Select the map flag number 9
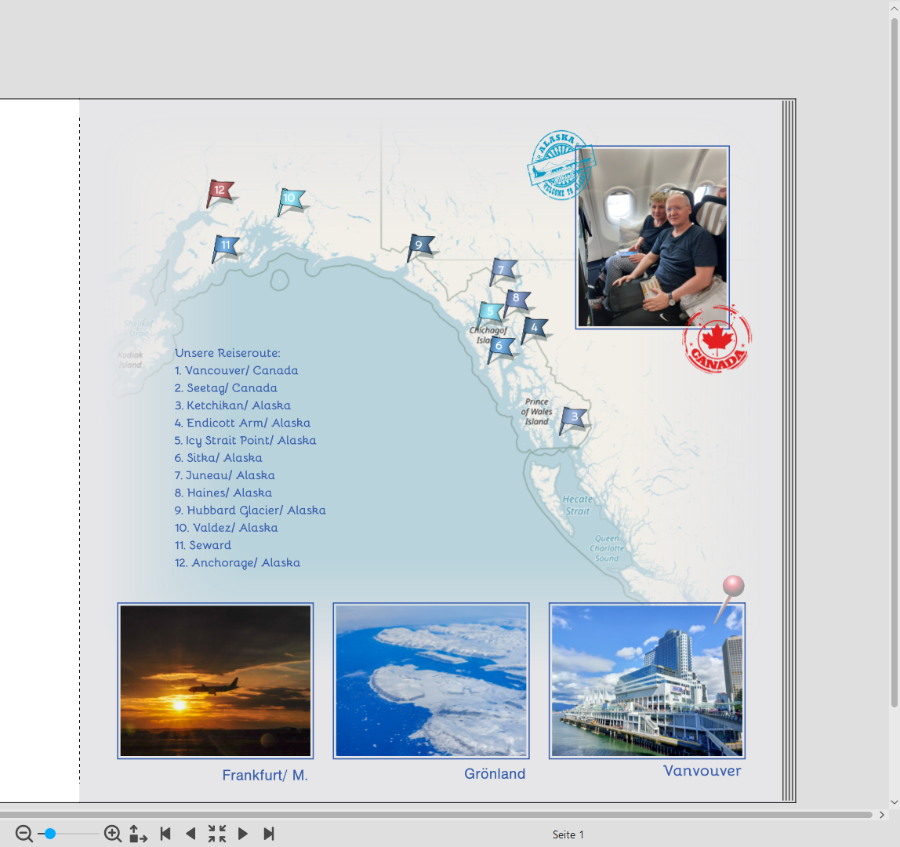Image resolution: width=900 pixels, height=847 pixels. [x=419, y=245]
